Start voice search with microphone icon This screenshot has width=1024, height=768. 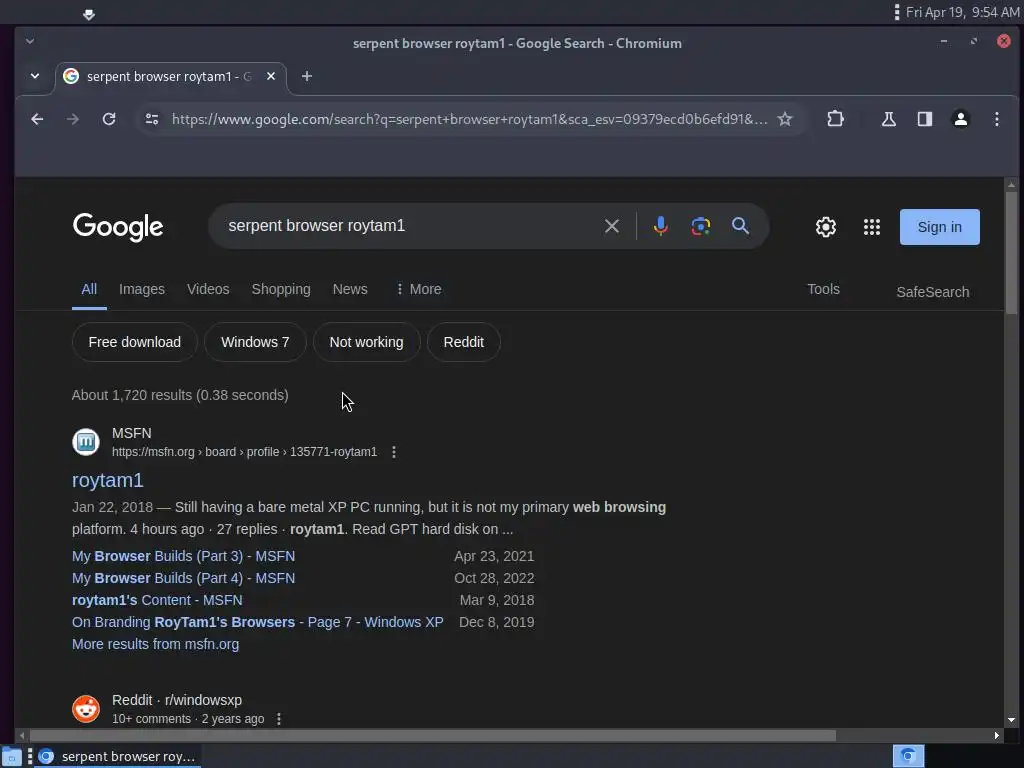click(660, 226)
